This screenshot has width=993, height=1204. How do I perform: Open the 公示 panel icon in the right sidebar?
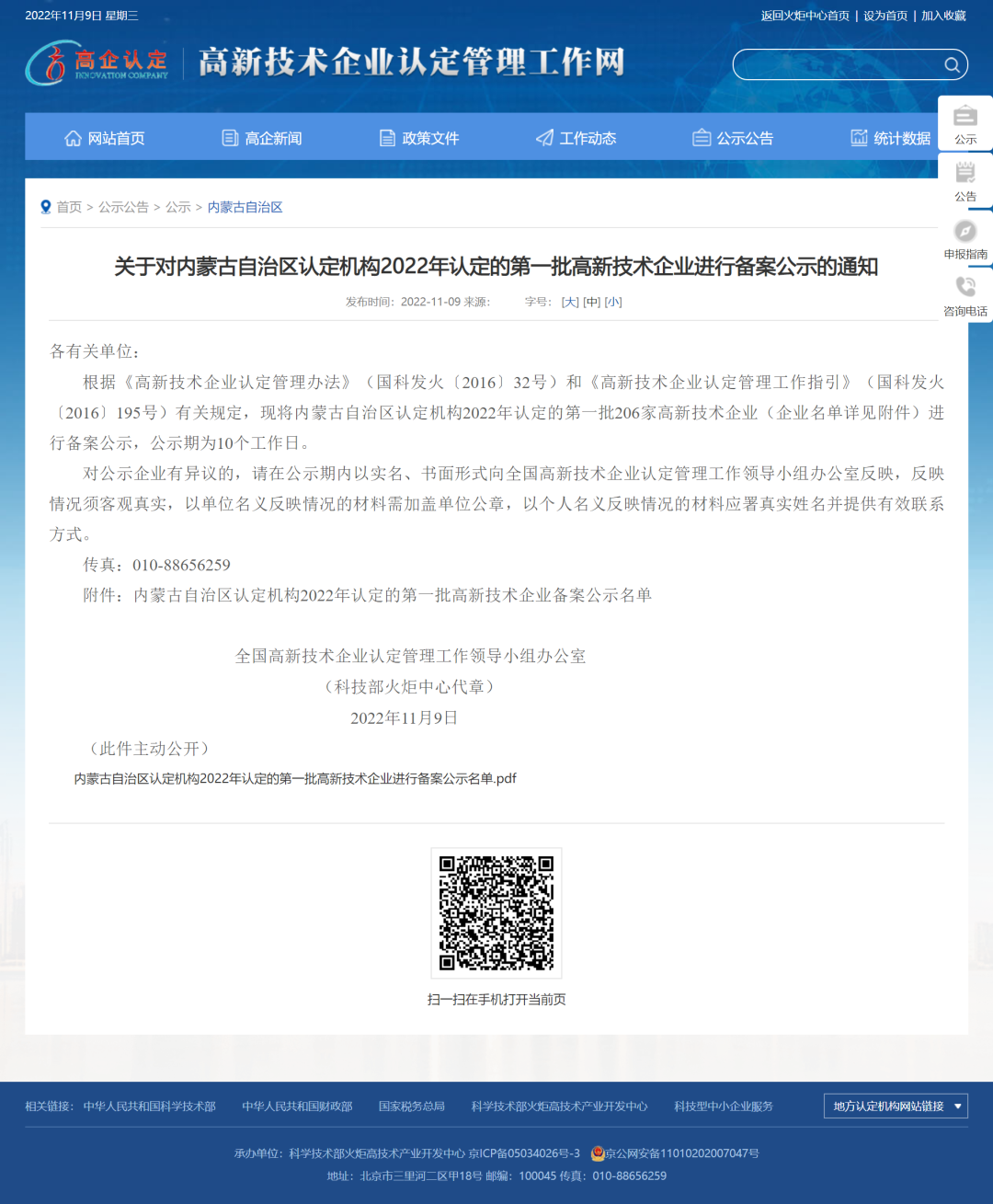click(964, 117)
